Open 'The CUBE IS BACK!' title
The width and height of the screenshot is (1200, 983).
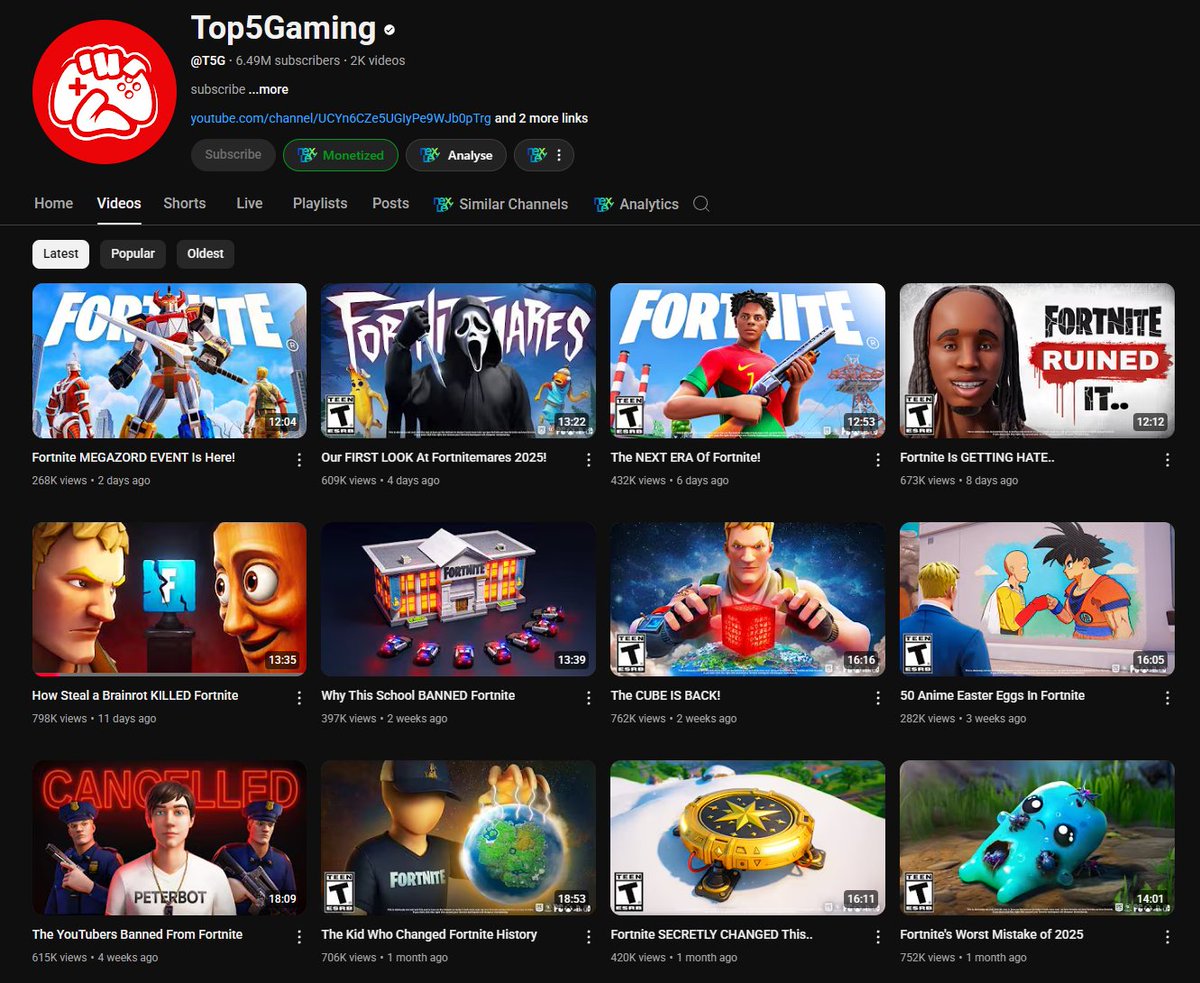(x=666, y=695)
